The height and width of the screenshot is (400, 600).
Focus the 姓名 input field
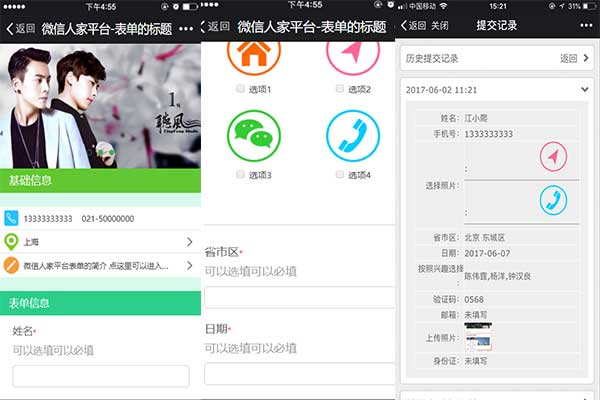(101, 376)
